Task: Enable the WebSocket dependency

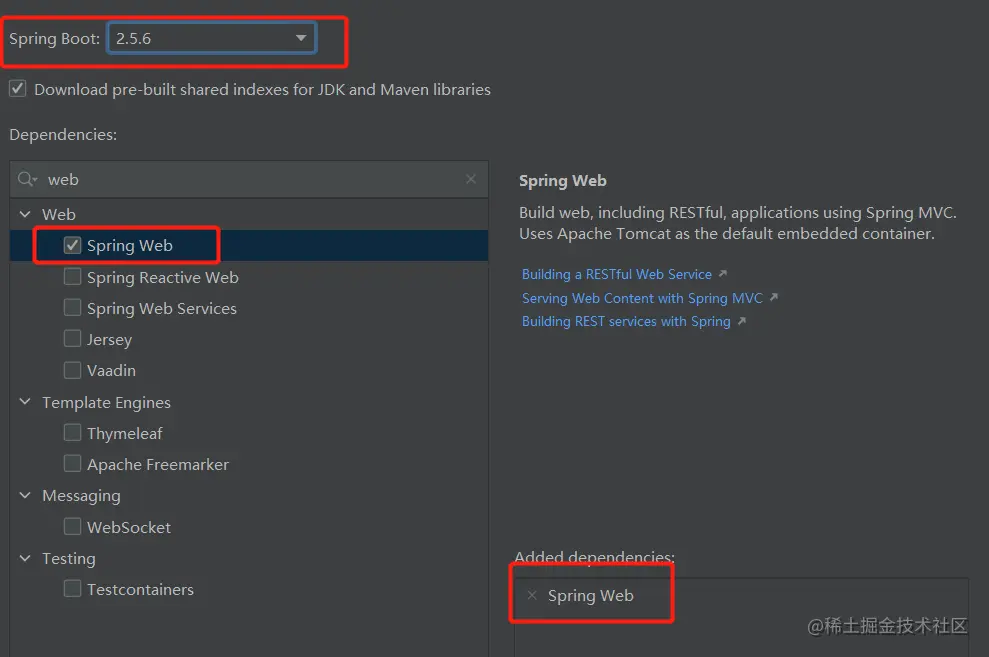Action: 72,527
